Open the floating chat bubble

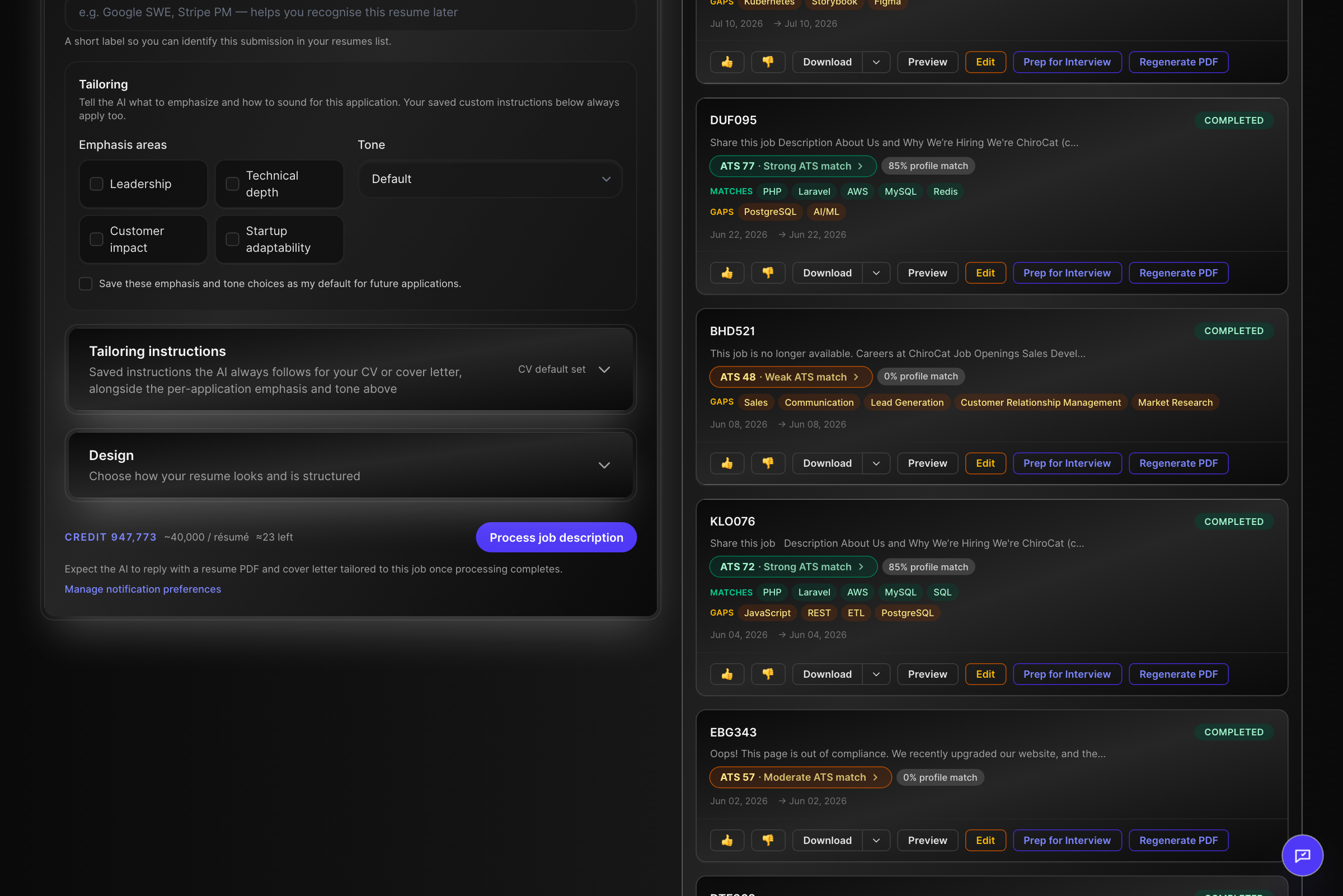pos(1302,855)
